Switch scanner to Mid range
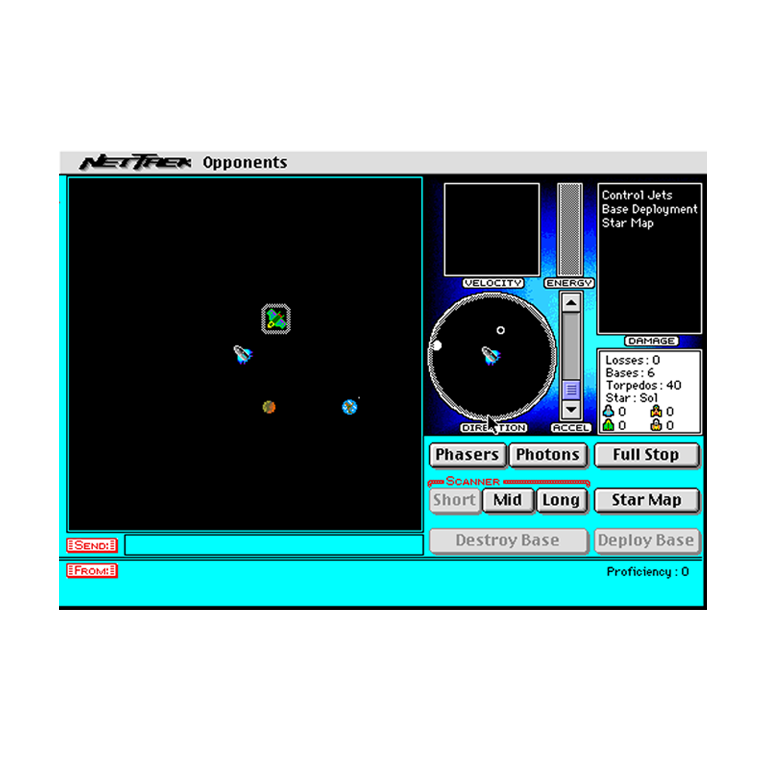760x760 pixels. (507, 500)
